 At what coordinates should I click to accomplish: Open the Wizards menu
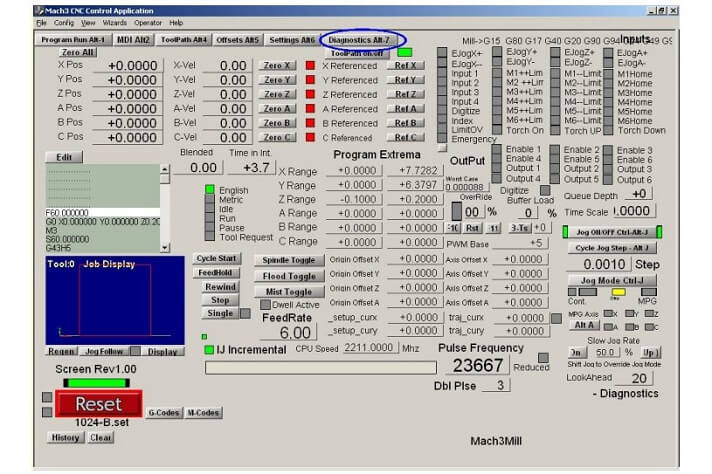pyautogui.click(x=114, y=23)
